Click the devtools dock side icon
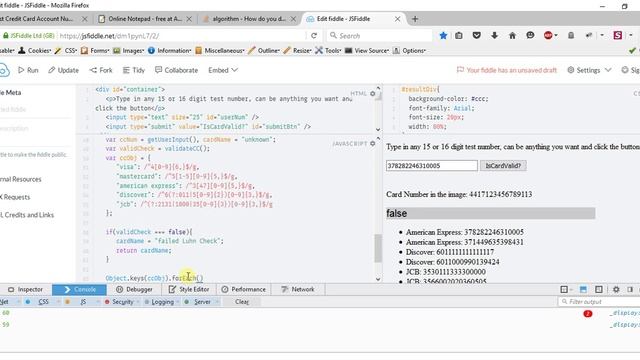 click(630, 289)
